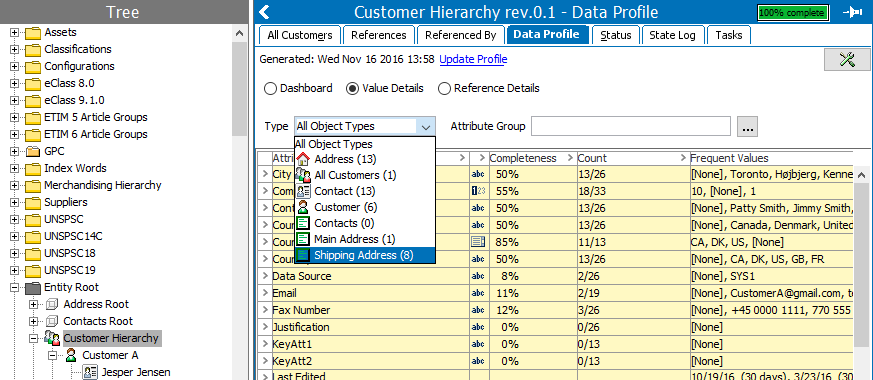Image resolution: width=873 pixels, height=380 pixels.
Task: Expand the Suppliers tree folder
Action: pos(14,202)
